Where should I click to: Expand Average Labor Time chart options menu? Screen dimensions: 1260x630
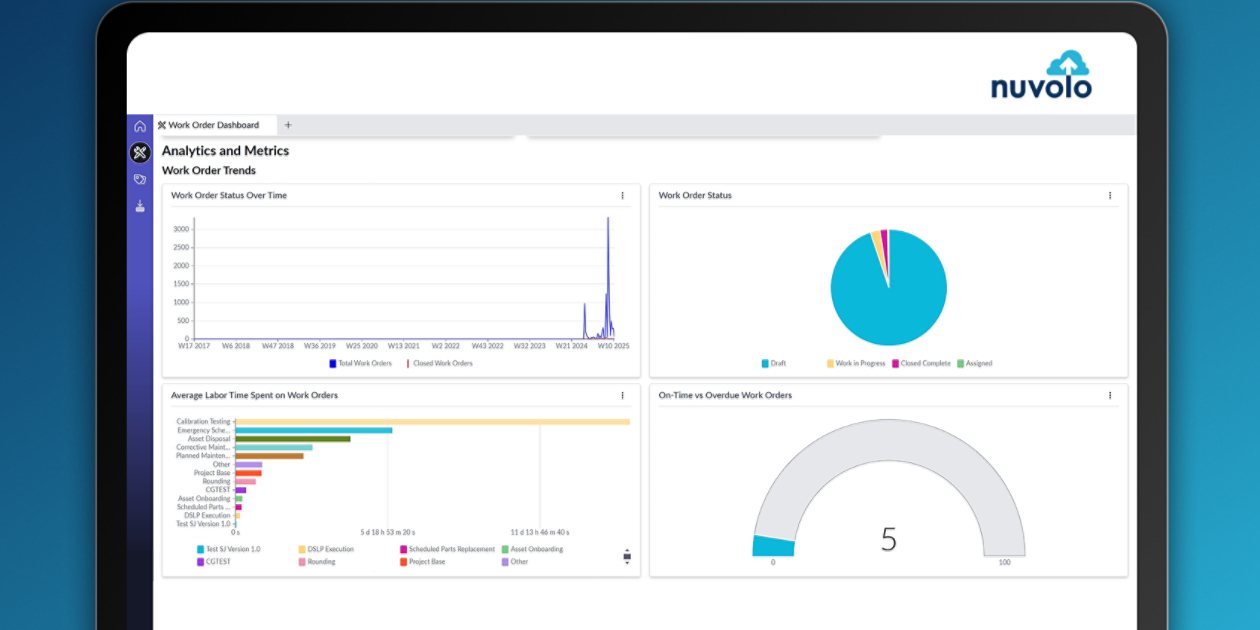622,396
